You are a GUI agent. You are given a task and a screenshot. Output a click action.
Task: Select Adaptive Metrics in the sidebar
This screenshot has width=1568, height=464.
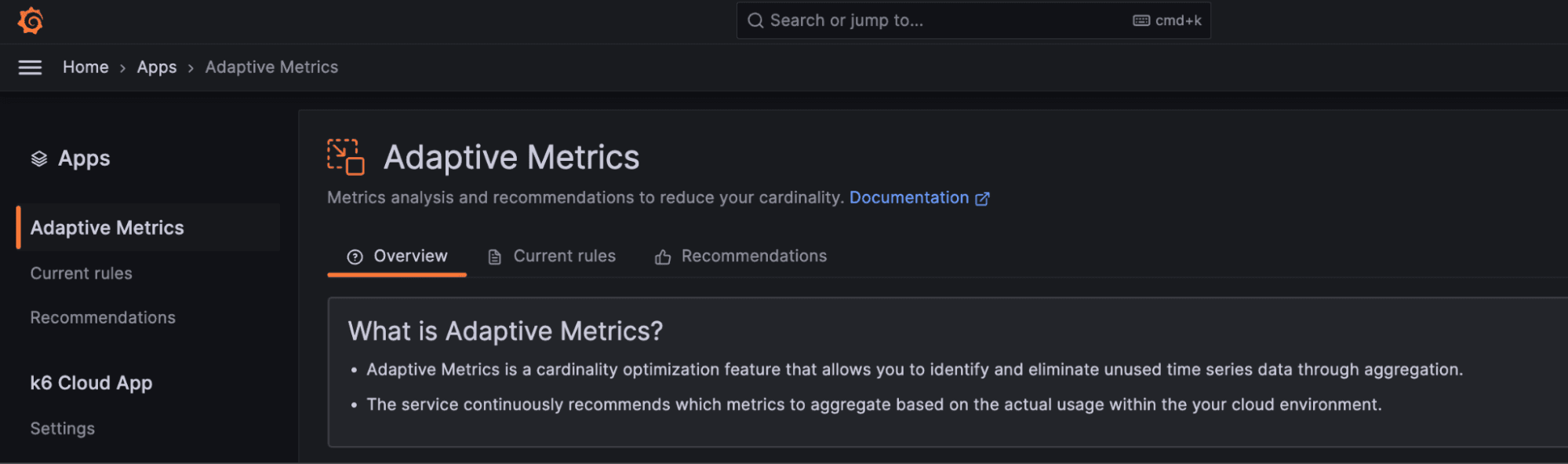[107, 228]
